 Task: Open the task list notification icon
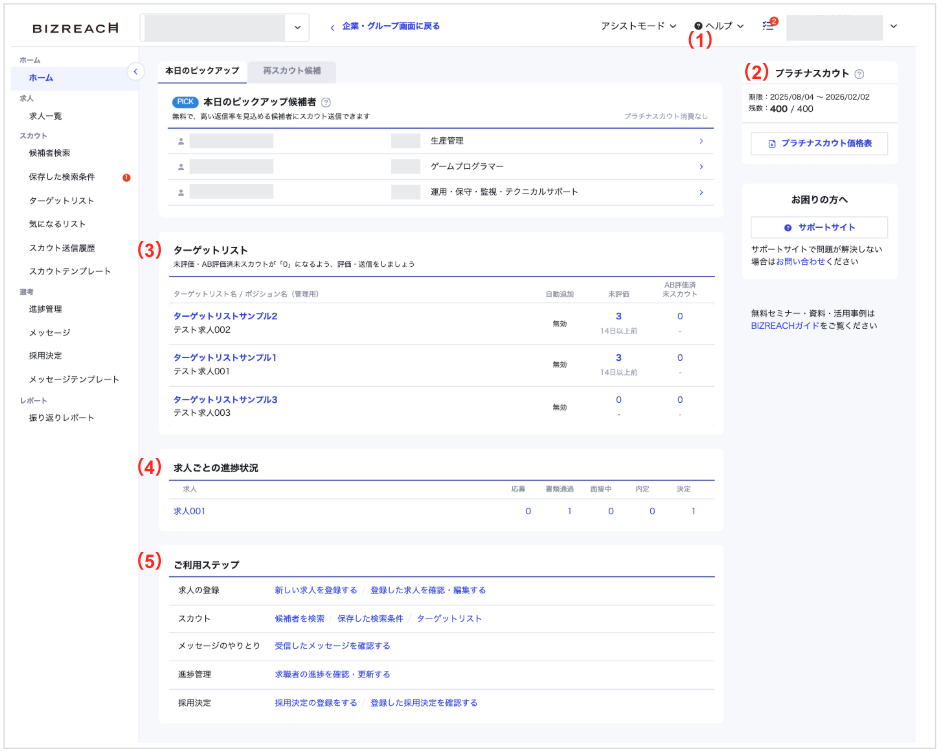[768, 26]
